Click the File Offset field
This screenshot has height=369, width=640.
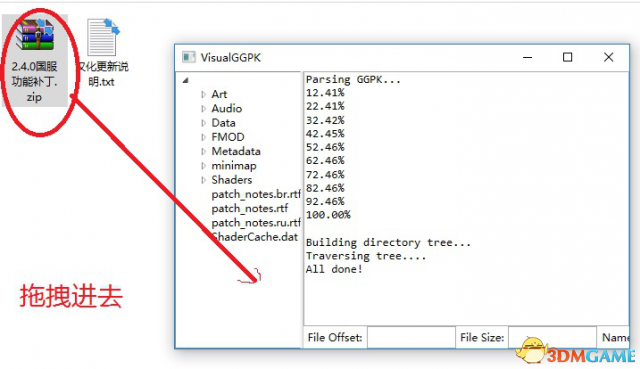(411, 338)
